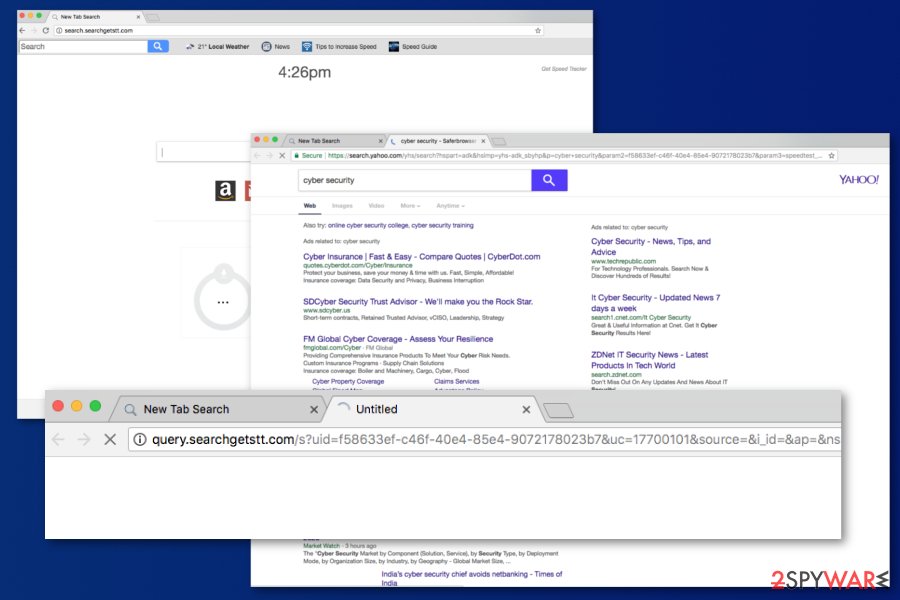
Task: Open India's cyber security chief news link
Action: pos(471,578)
